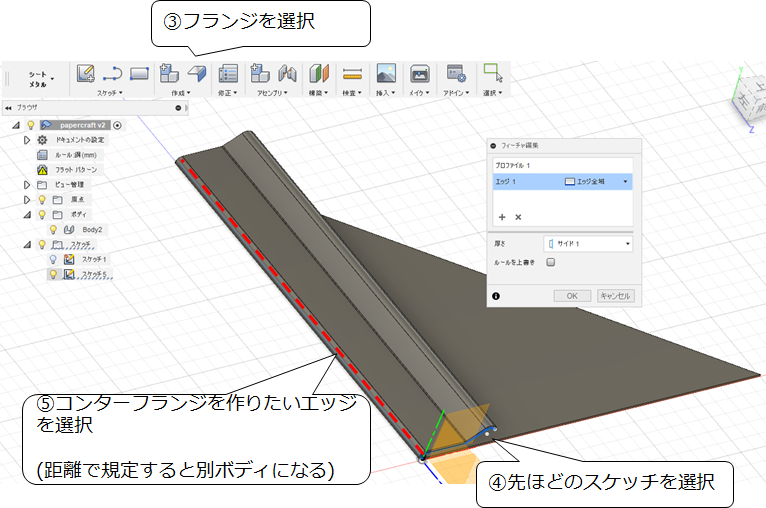
Task: Click the スケッチ1 sketch icon
Action: (69, 259)
